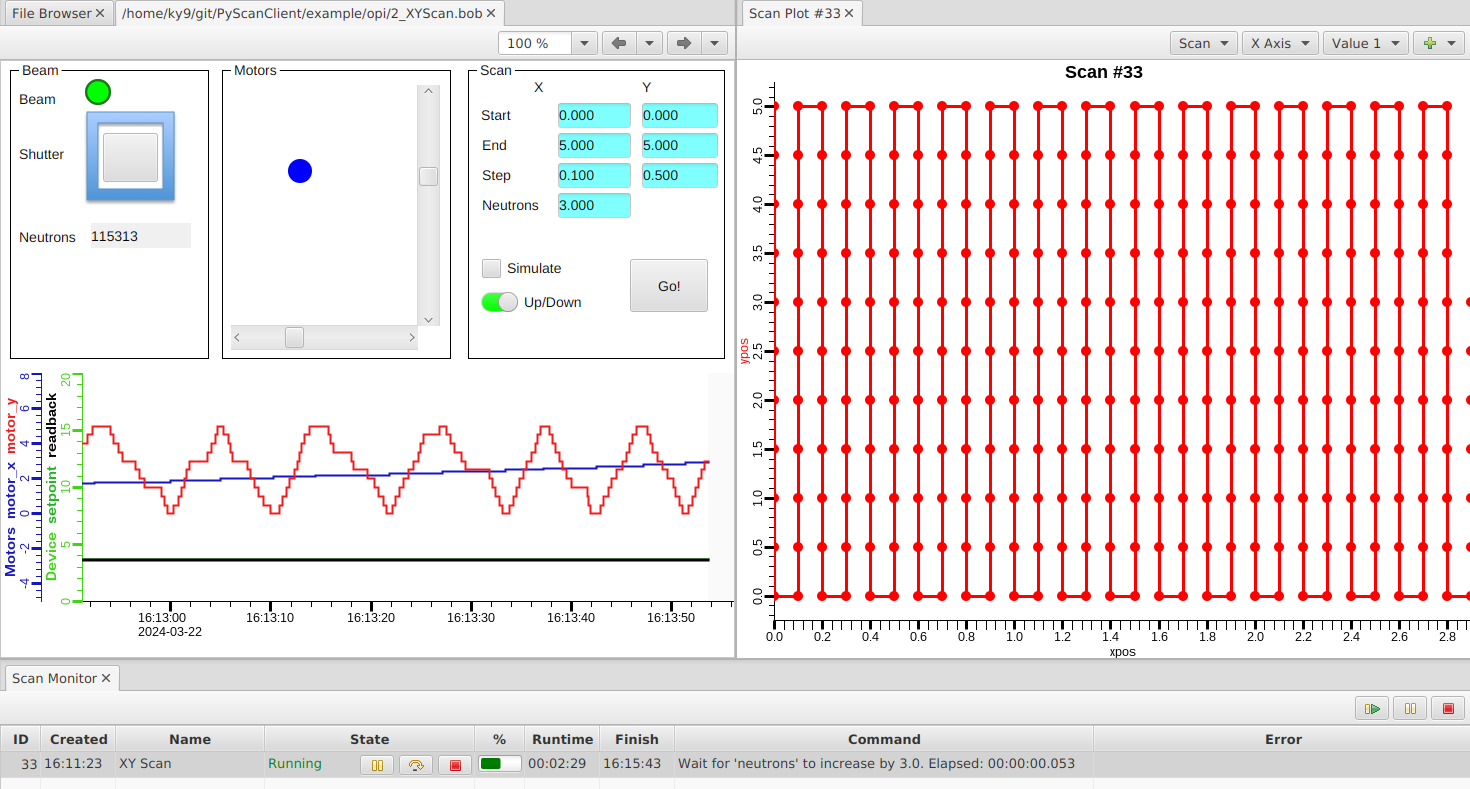Click the green plus add-value icon
The height and width of the screenshot is (789, 1470).
1429,43
